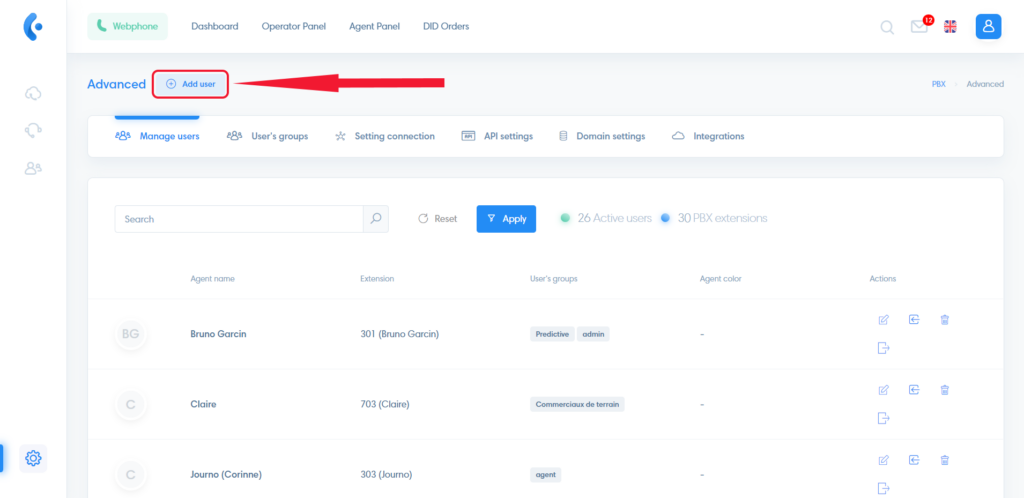Open the DID Orders menu item
The width and height of the screenshot is (1024, 498).
[446, 27]
